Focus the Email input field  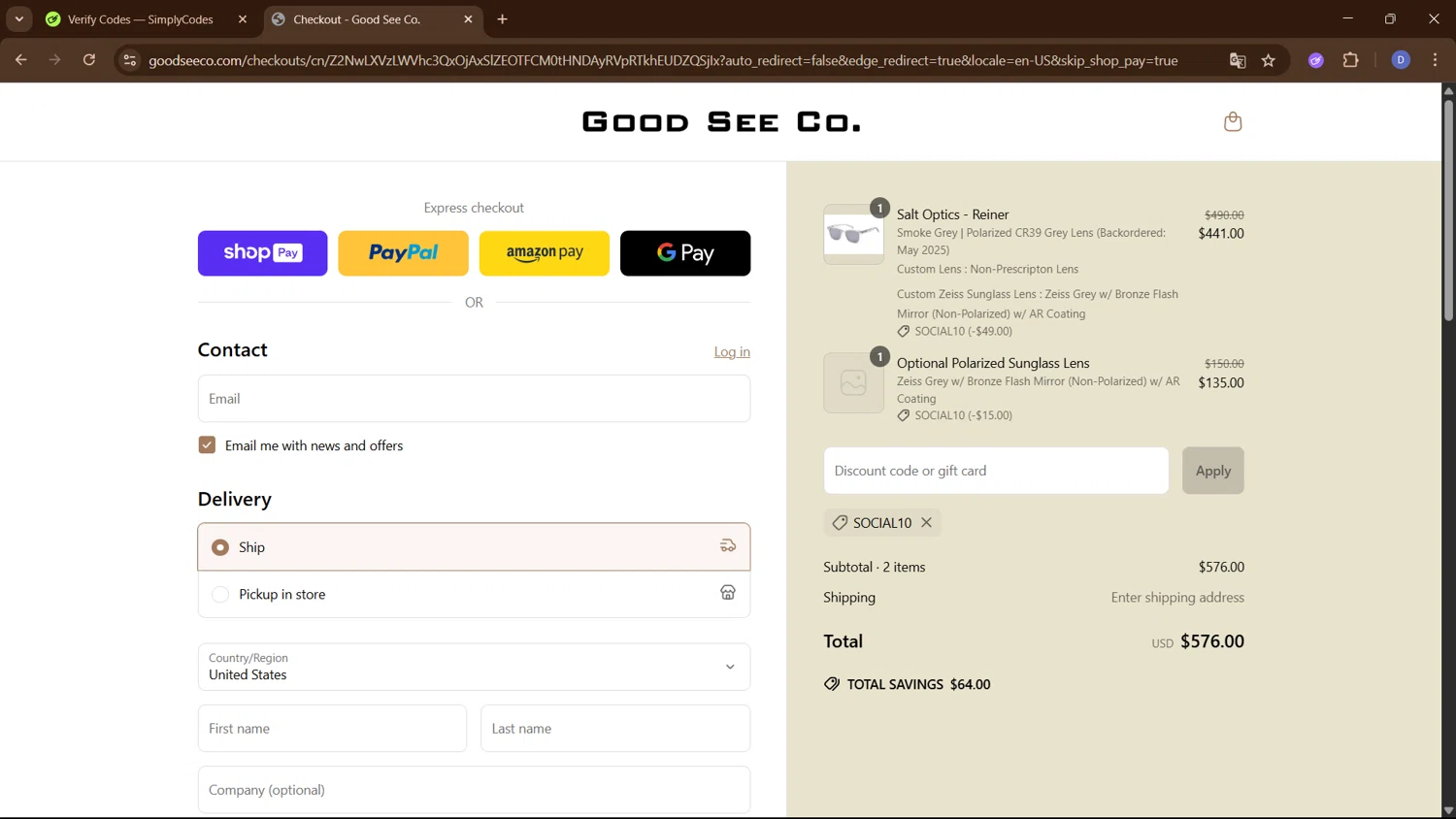pyautogui.click(x=474, y=399)
